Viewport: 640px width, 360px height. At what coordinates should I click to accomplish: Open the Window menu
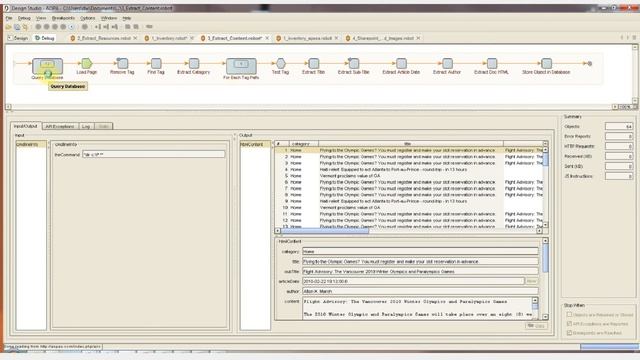click(x=109, y=18)
